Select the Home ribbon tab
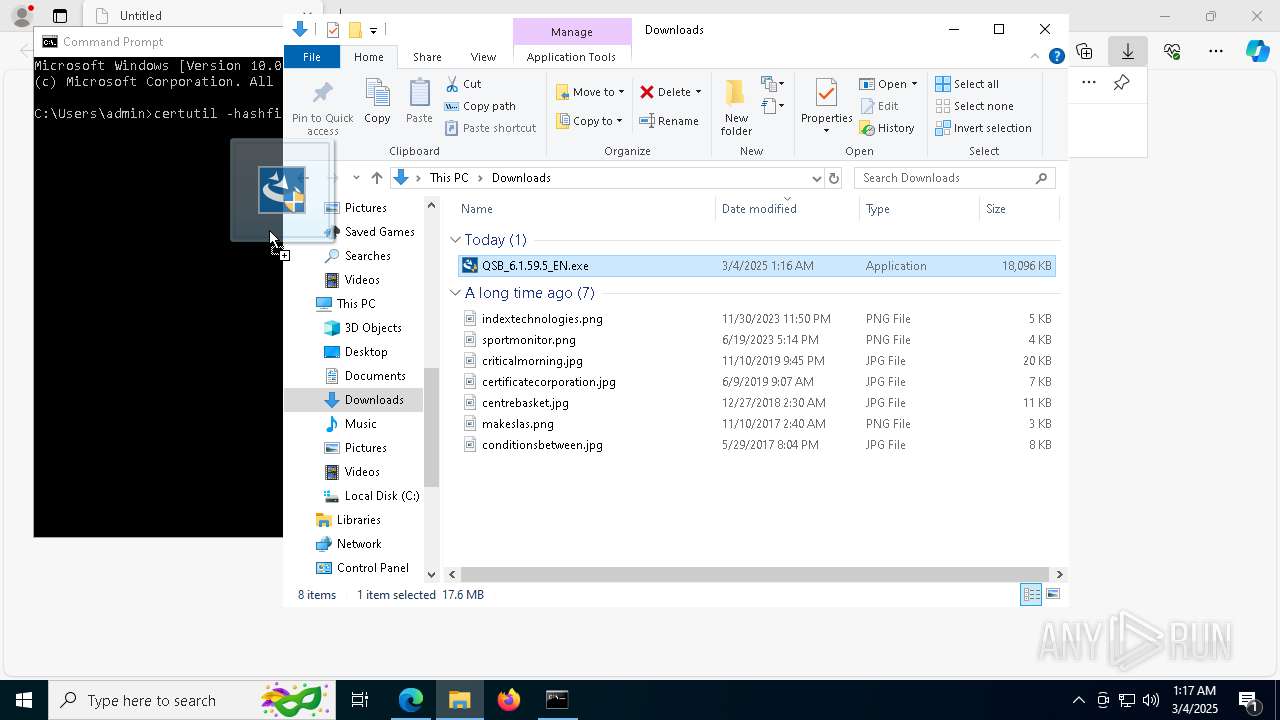 [x=368, y=57]
